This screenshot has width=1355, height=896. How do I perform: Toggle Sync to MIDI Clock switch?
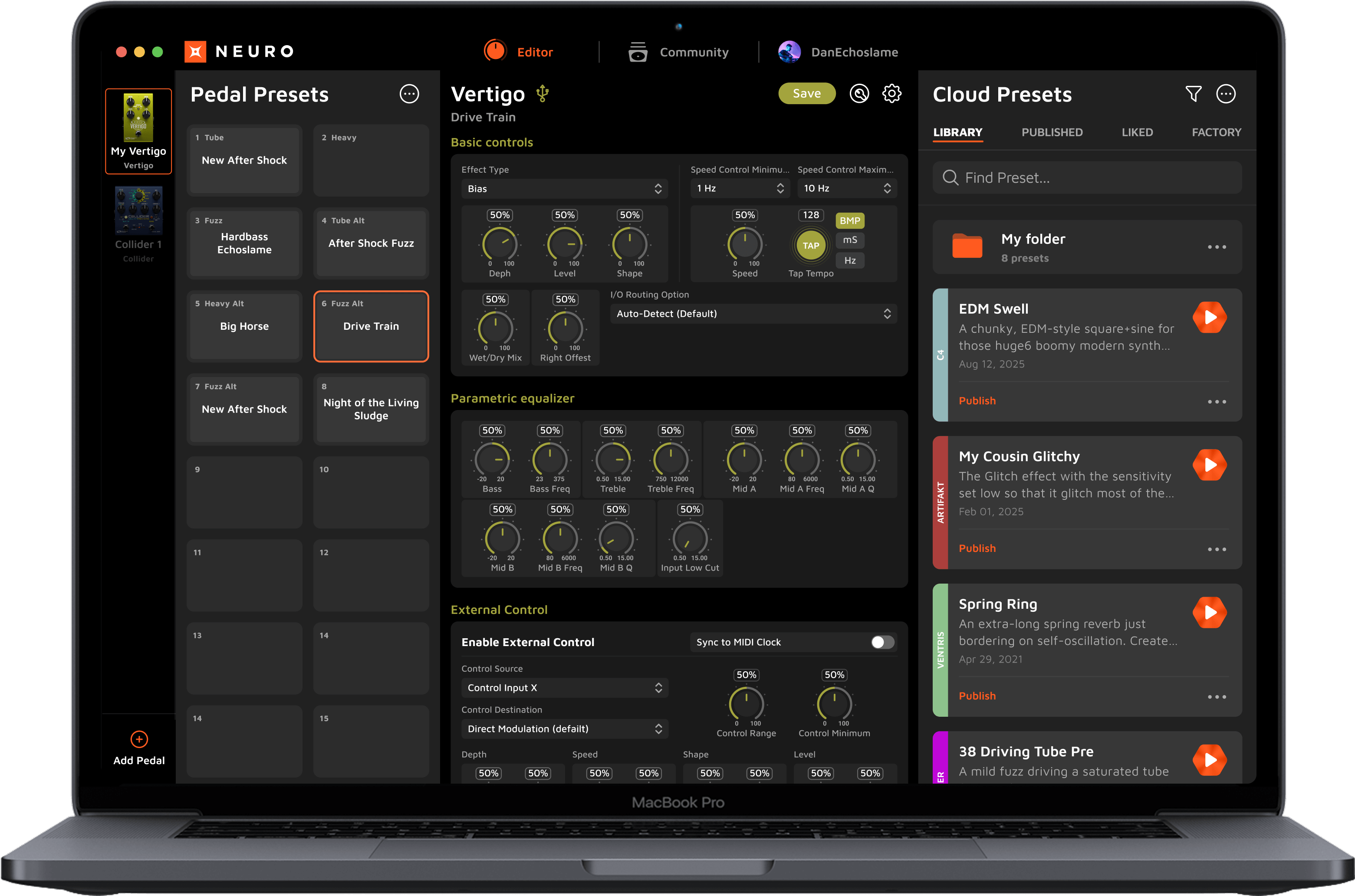(882, 642)
